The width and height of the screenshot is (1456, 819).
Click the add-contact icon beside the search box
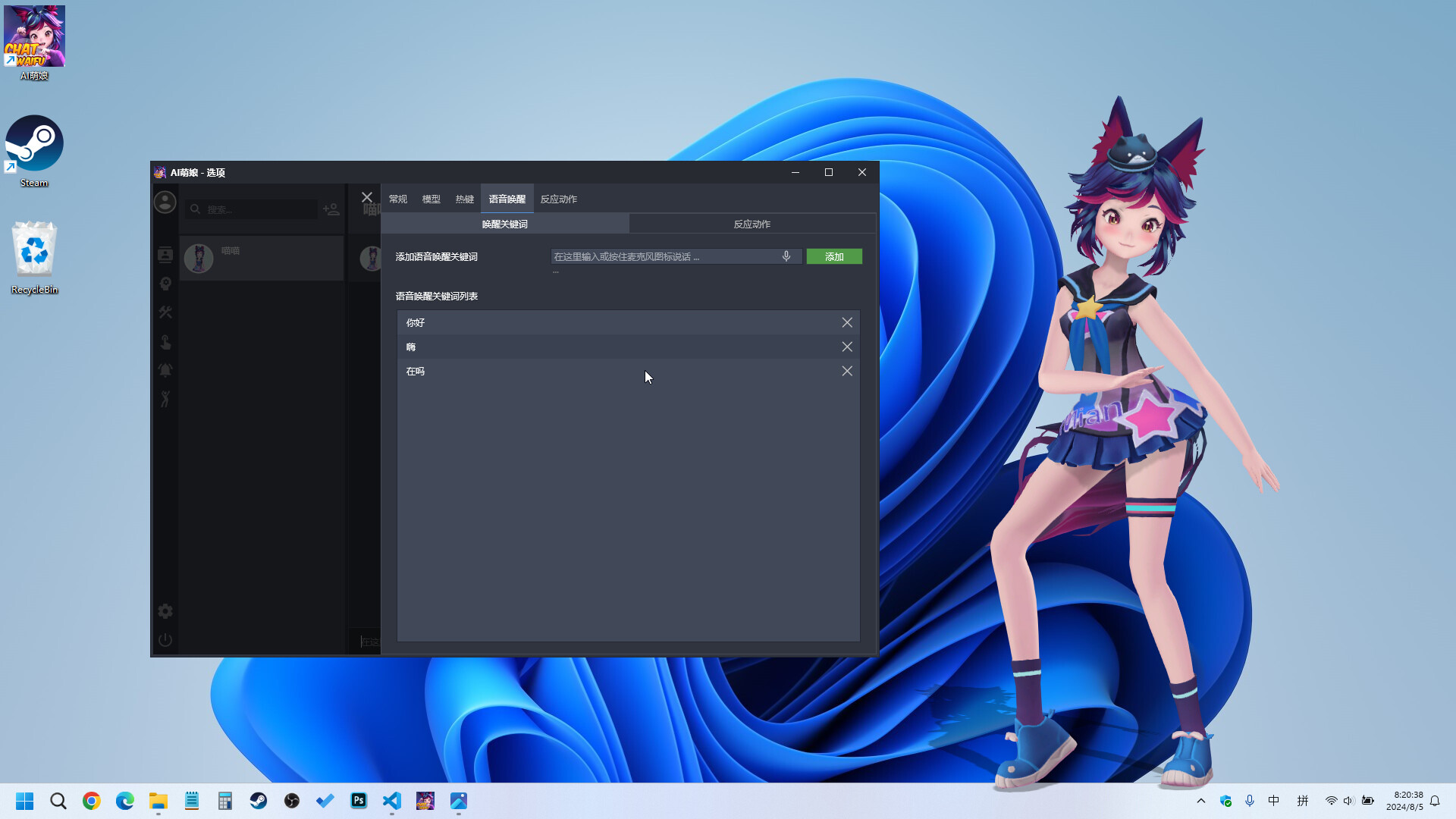coord(331,209)
